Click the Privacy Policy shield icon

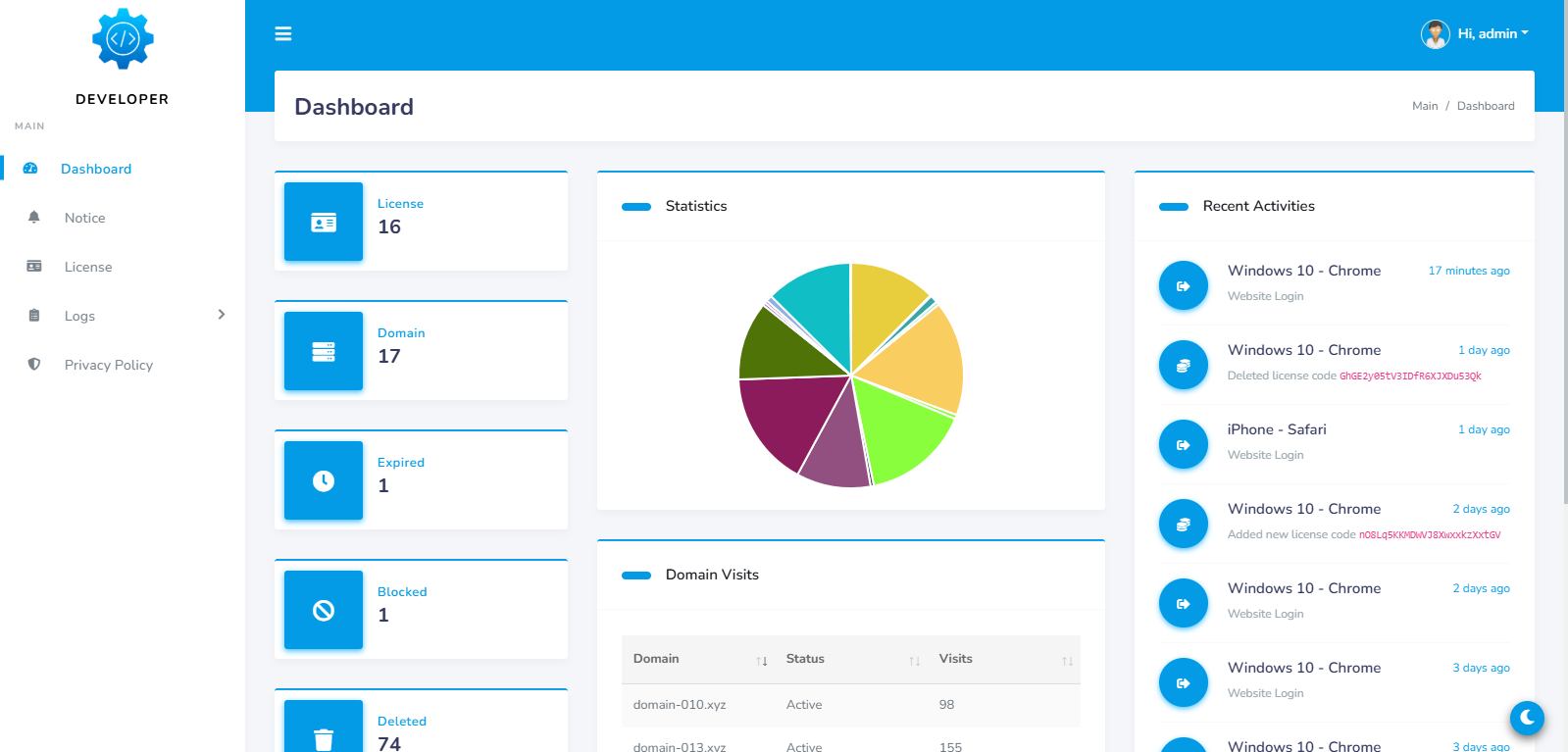click(x=34, y=365)
